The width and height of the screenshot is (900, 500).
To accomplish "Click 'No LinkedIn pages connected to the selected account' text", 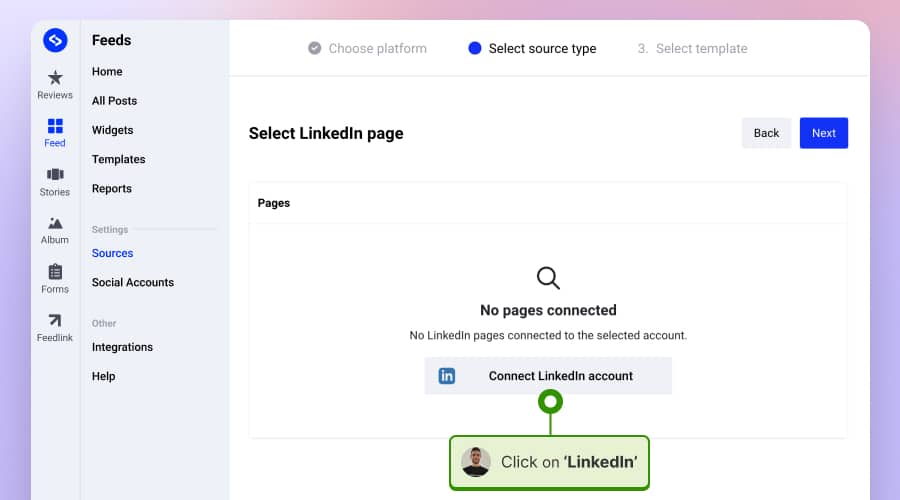I will pyautogui.click(x=548, y=335).
